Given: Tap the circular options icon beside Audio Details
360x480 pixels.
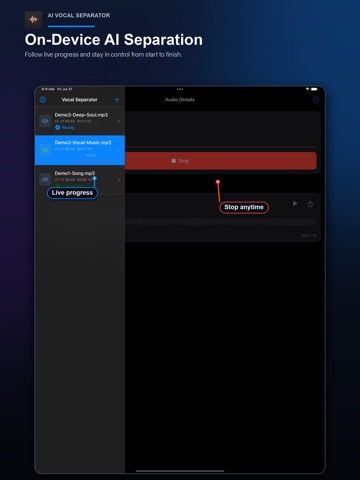Looking at the screenshot, I should tap(316, 100).
